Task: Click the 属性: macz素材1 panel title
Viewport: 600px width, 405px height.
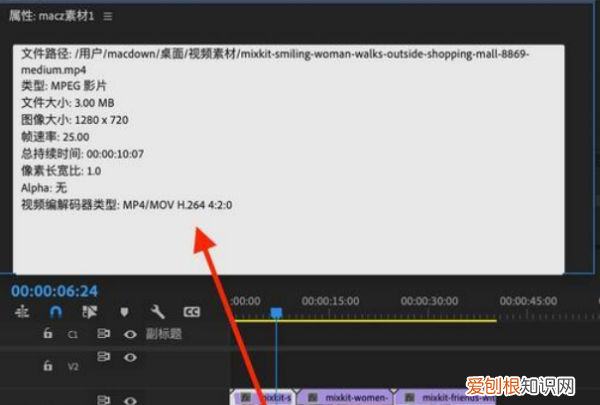Action: click(x=51, y=16)
